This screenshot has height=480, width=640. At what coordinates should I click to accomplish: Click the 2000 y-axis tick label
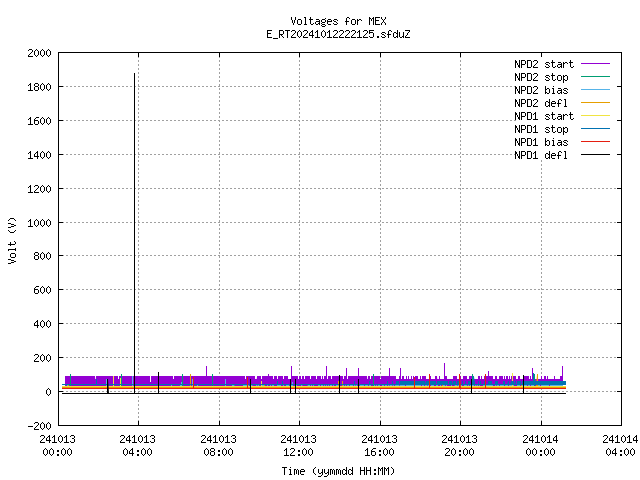click(x=39, y=53)
